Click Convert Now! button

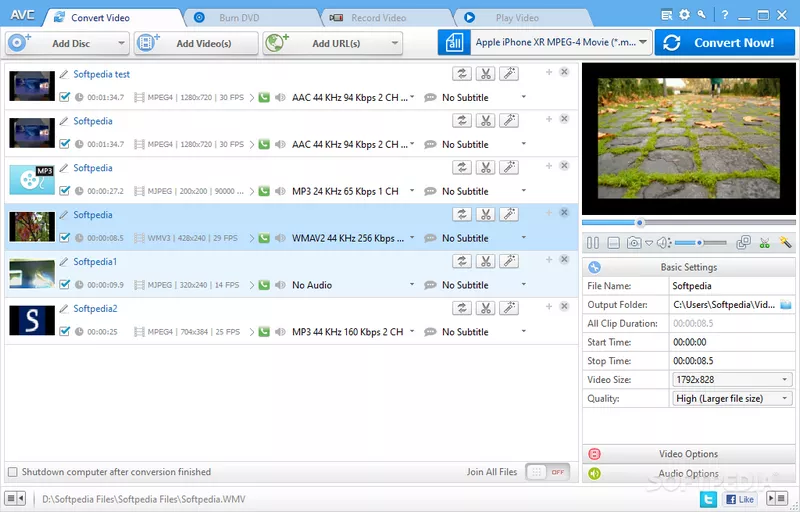pos(725,43)
